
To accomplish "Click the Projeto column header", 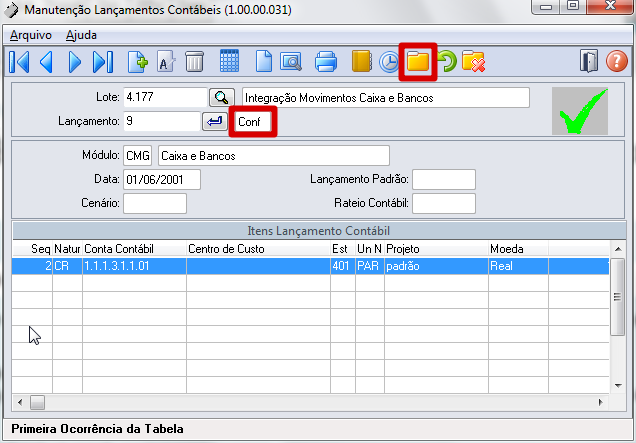I will click(436, 249).
